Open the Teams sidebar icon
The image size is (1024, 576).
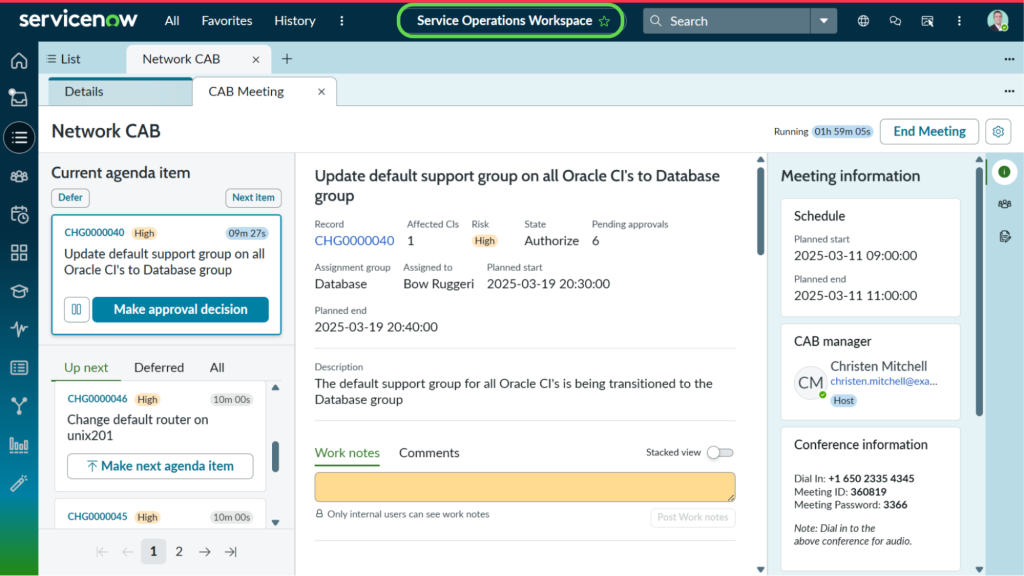click(x=19, y=176)
